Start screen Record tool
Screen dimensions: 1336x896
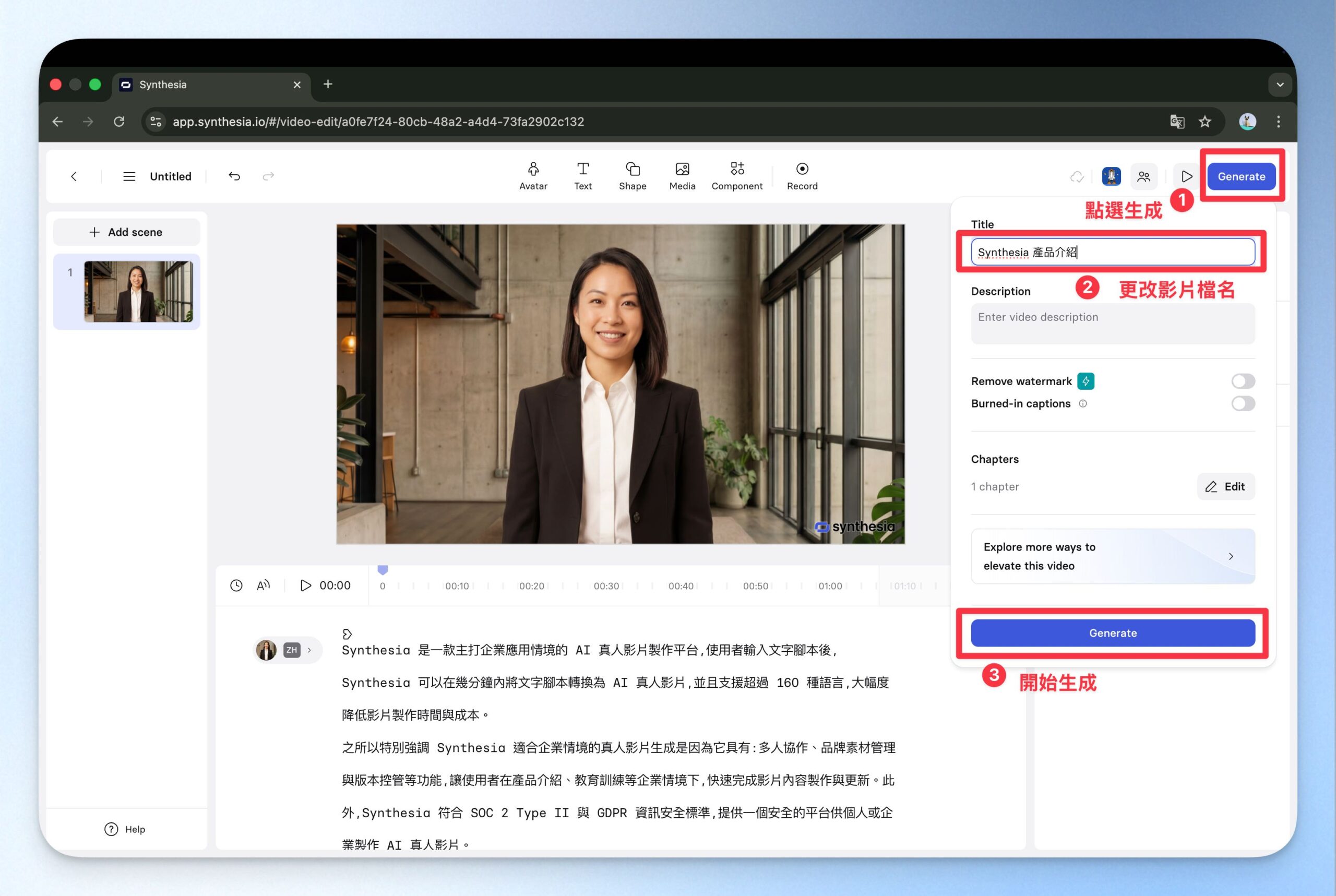(x=802, y=175)
